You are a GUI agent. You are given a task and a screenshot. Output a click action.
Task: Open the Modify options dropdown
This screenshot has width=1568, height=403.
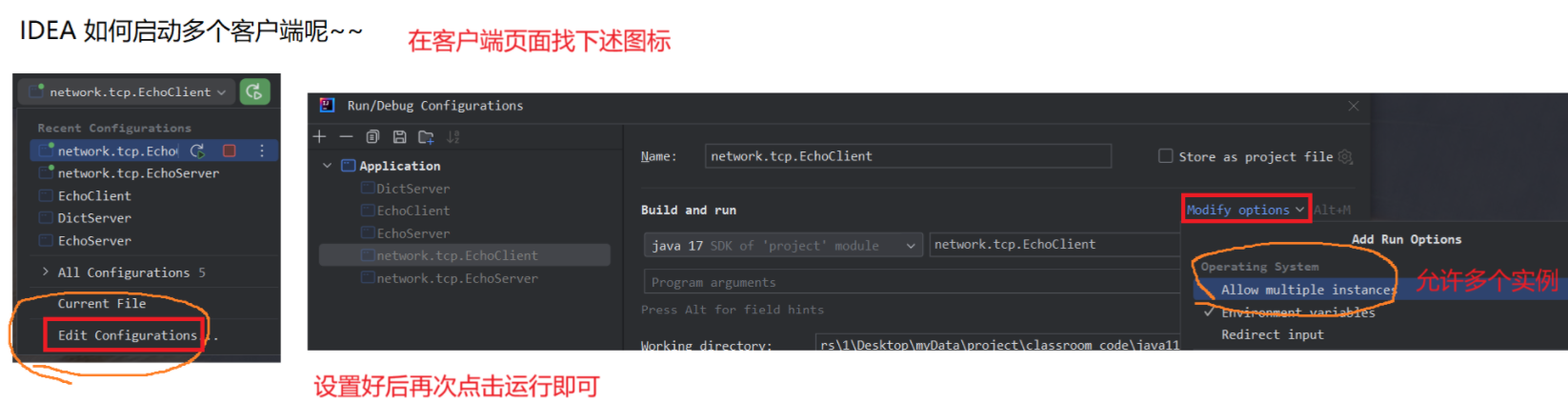1246,210
